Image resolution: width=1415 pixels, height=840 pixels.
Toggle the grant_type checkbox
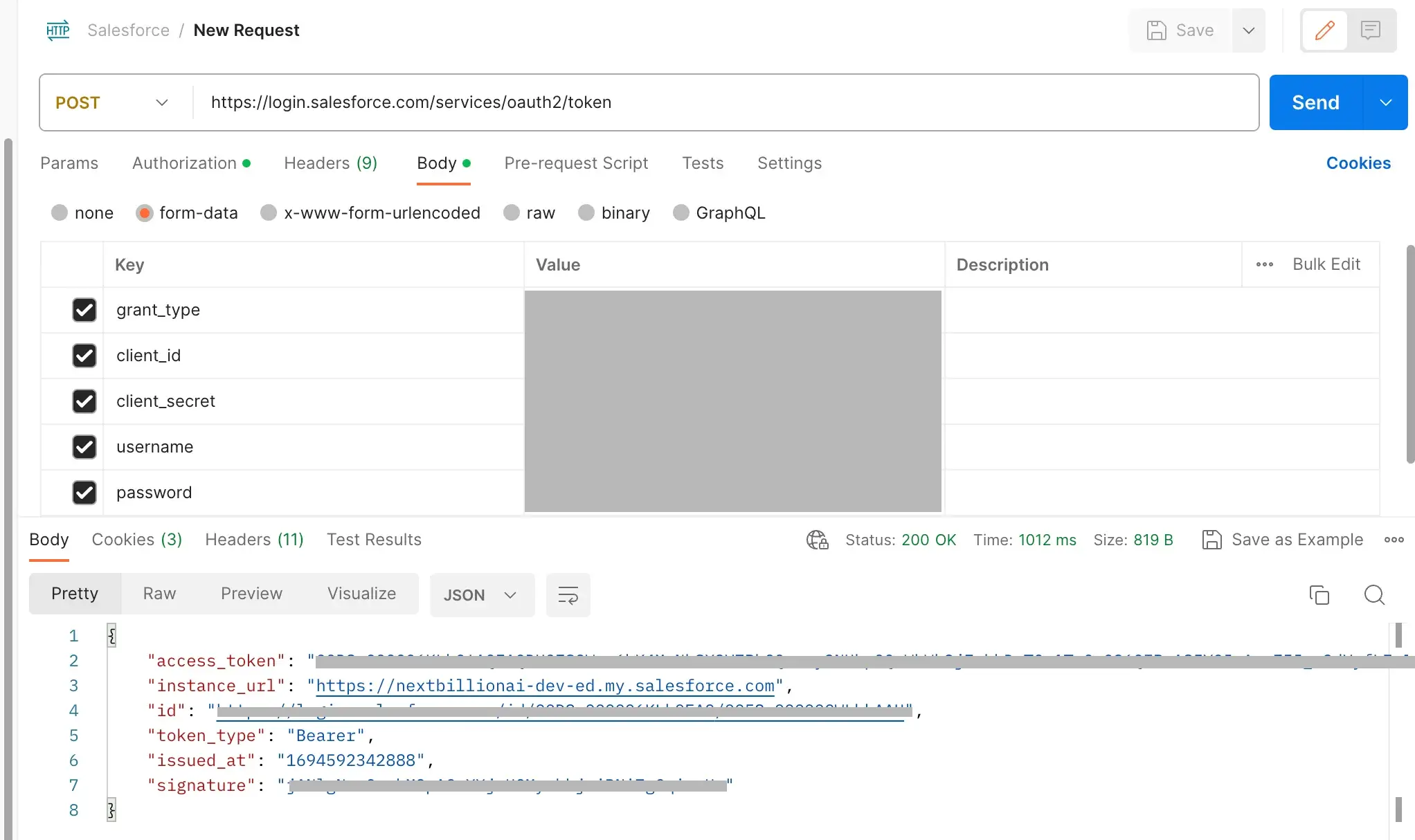point(83,310)
